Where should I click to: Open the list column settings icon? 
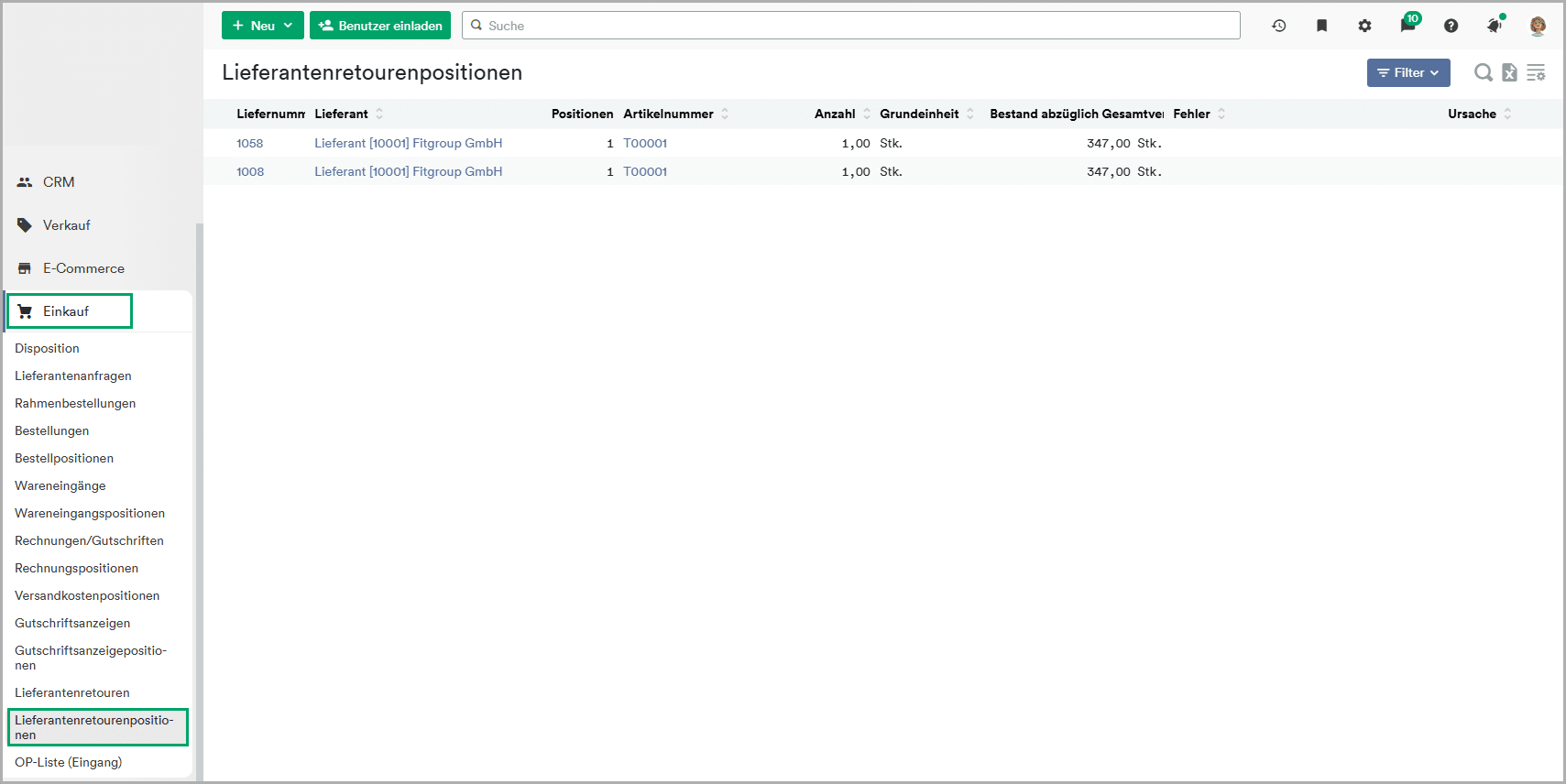coord(1536,72)
